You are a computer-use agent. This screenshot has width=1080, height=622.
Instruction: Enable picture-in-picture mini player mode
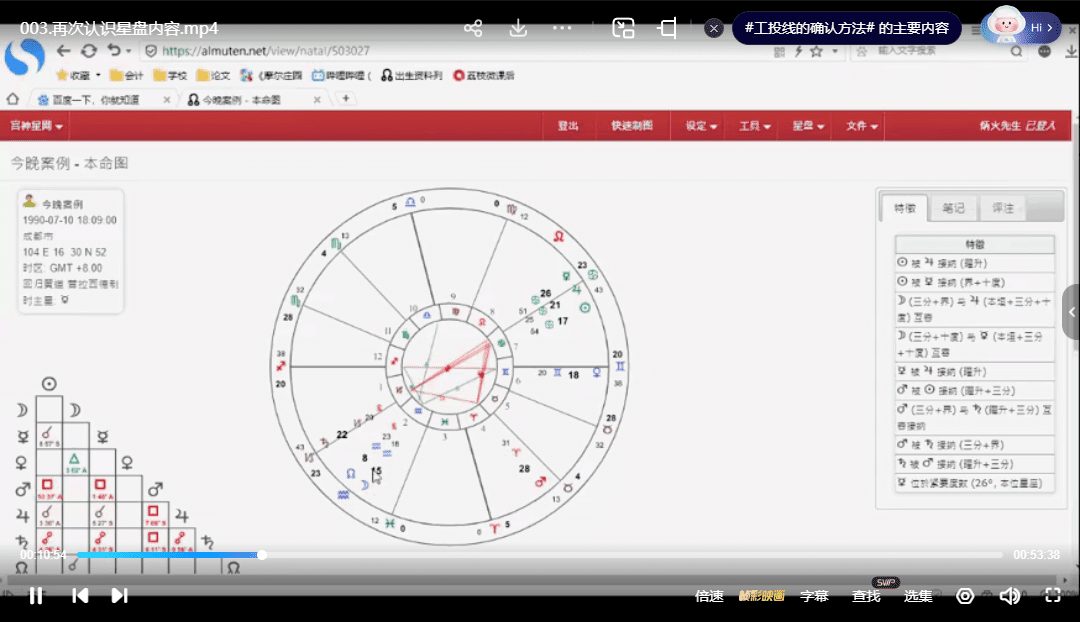[x=623, y=28]
